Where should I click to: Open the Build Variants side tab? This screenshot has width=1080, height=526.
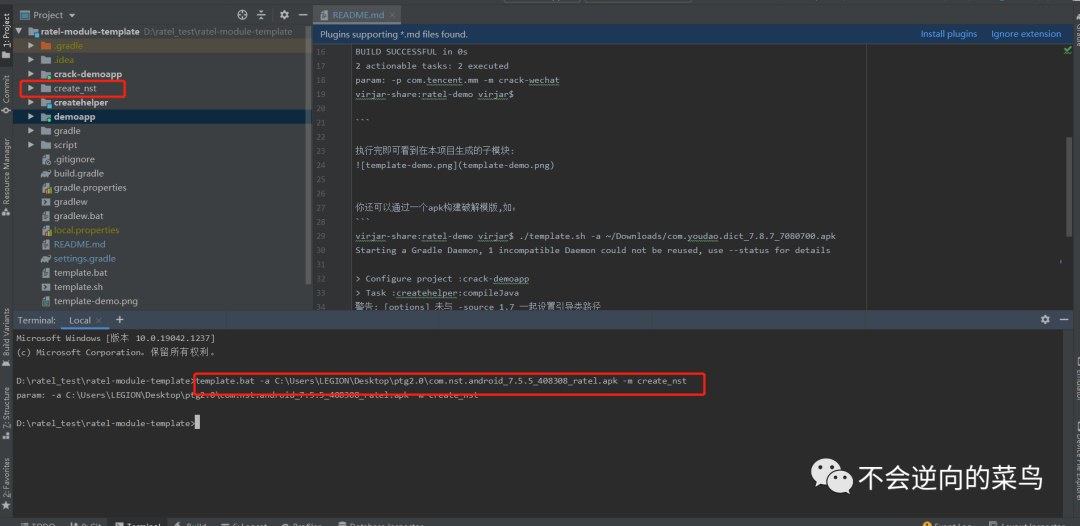tap(6, 338)
